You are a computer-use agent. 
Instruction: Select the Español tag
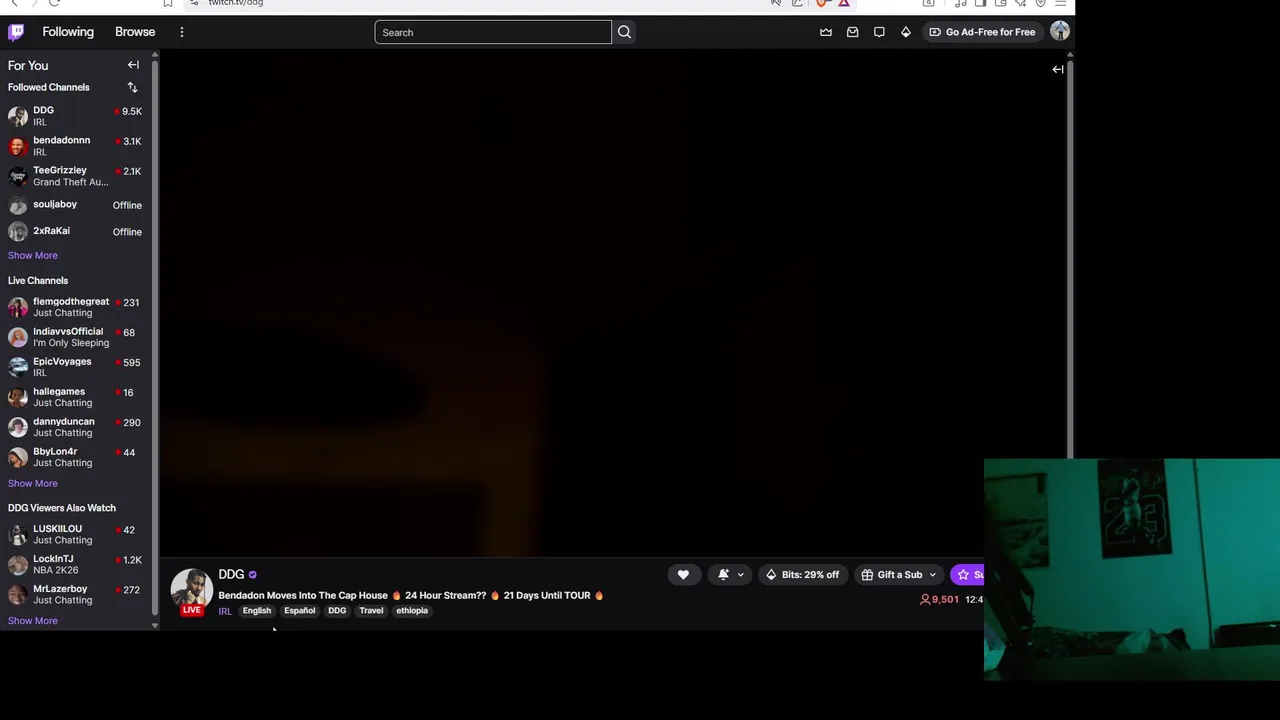point(300,611)
